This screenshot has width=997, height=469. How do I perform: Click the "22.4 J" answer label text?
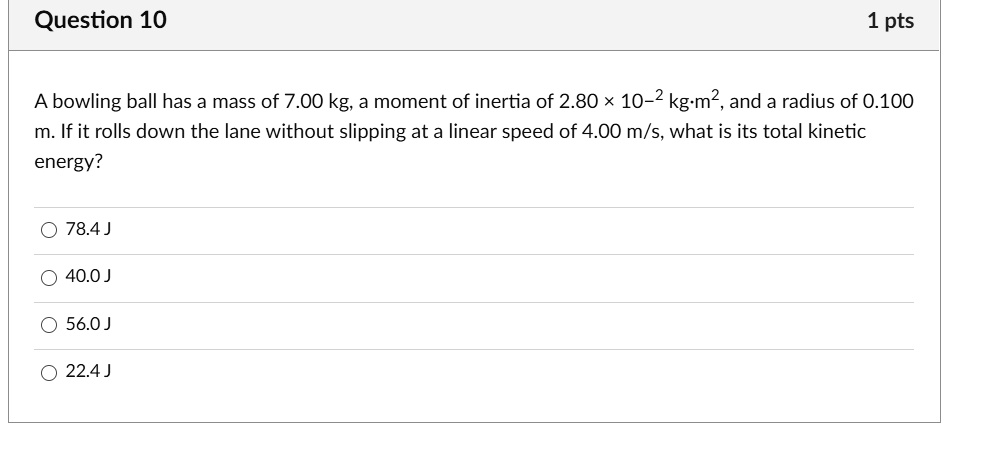click(x=88, y=371)
